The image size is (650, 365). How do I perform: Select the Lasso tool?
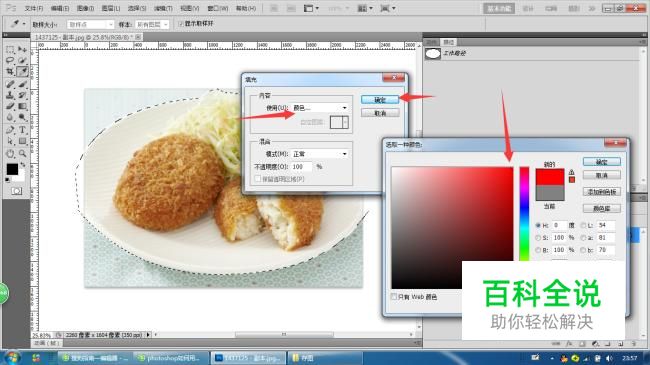10,61
